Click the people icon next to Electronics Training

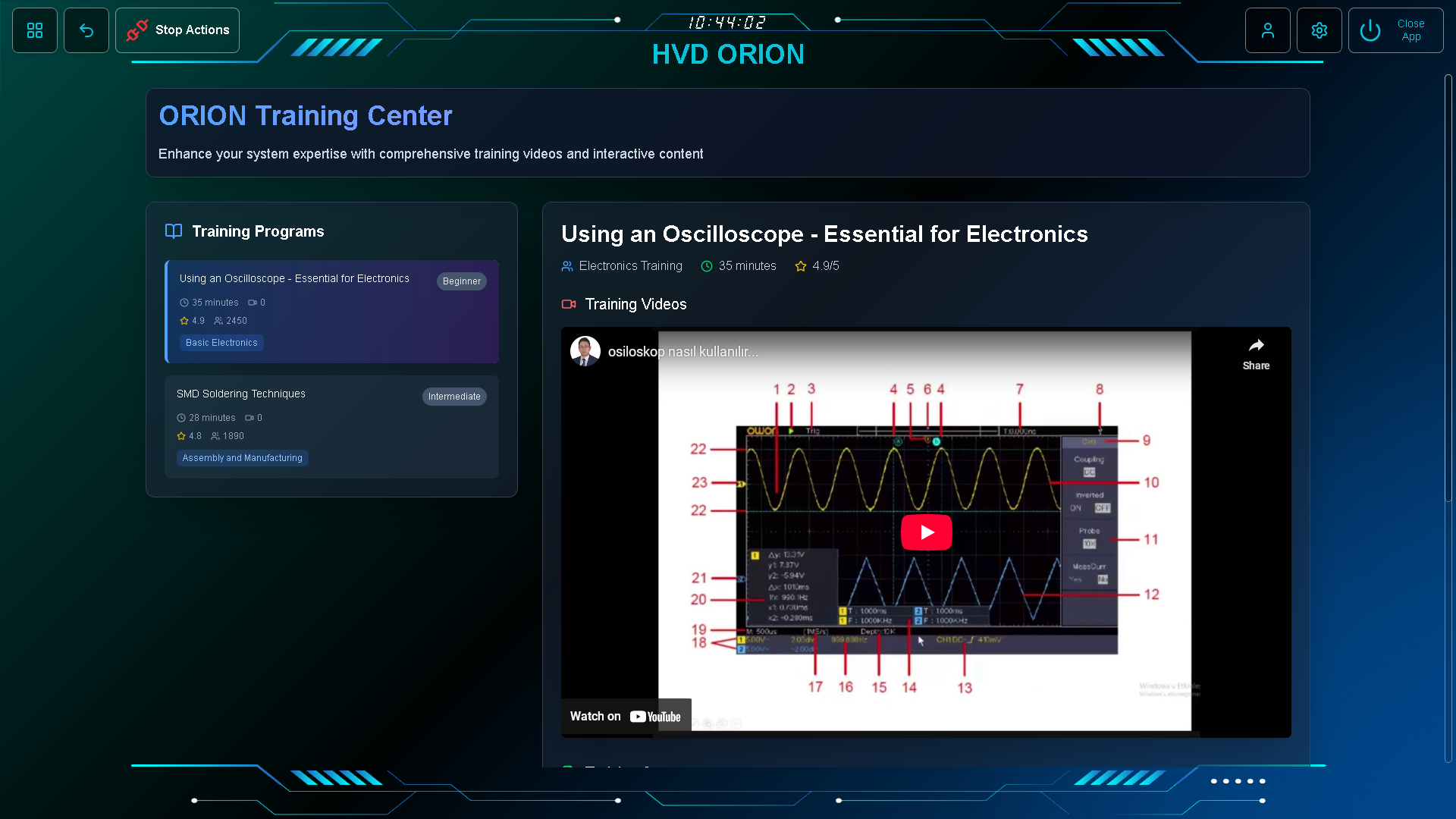(x=567, y=266)
